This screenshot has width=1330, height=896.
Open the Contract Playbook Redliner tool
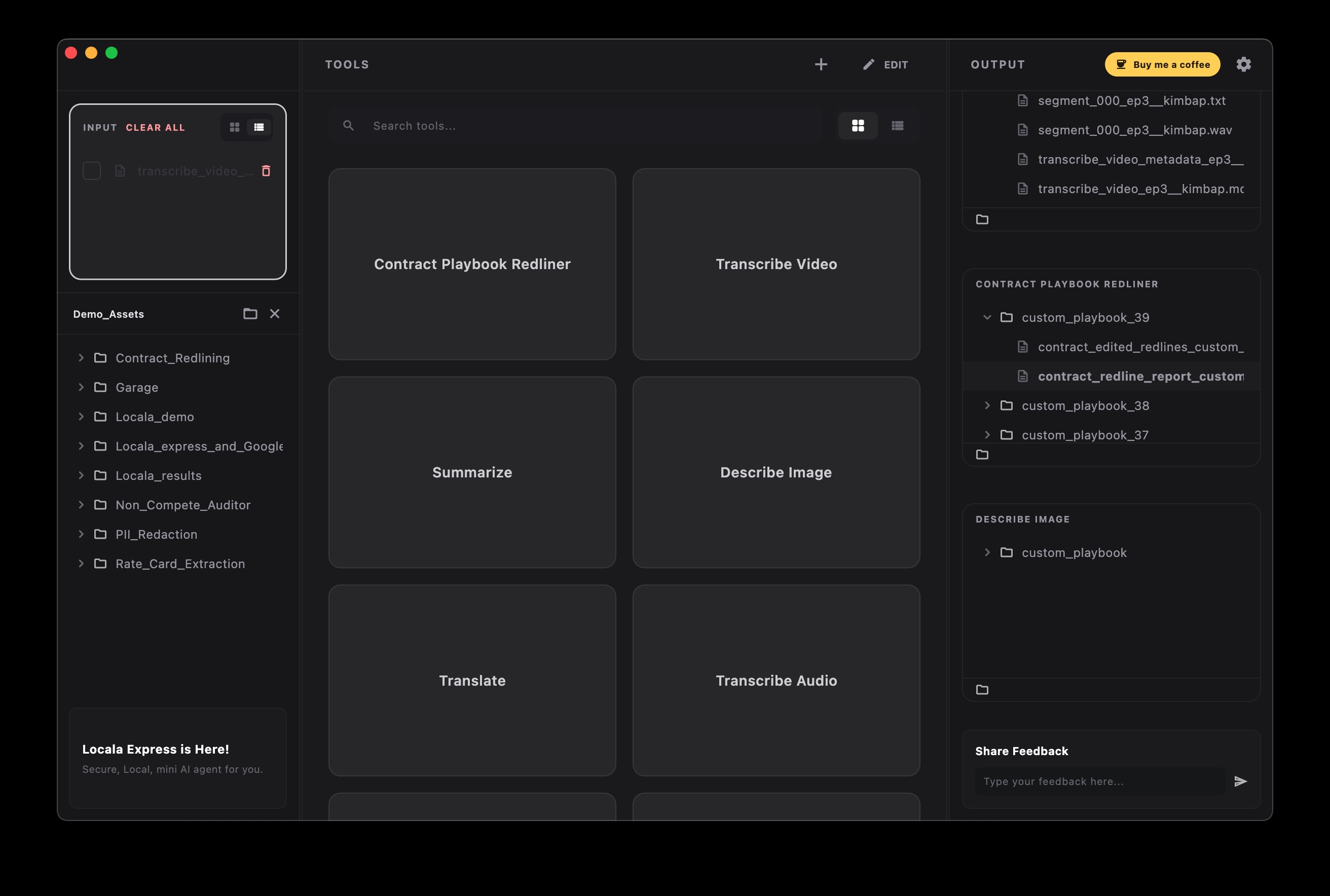coord(472,264)
